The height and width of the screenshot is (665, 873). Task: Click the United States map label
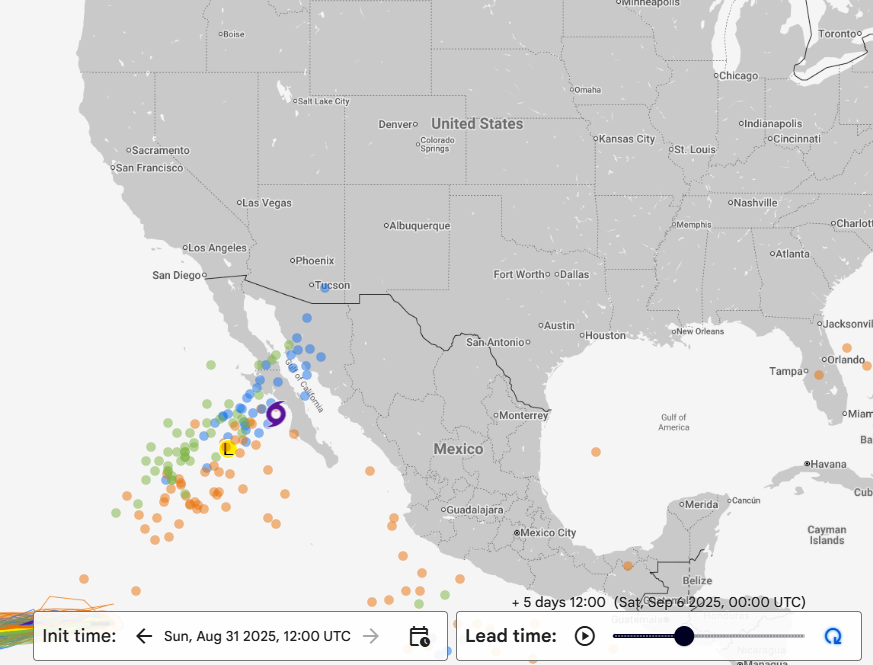point(477,124)
